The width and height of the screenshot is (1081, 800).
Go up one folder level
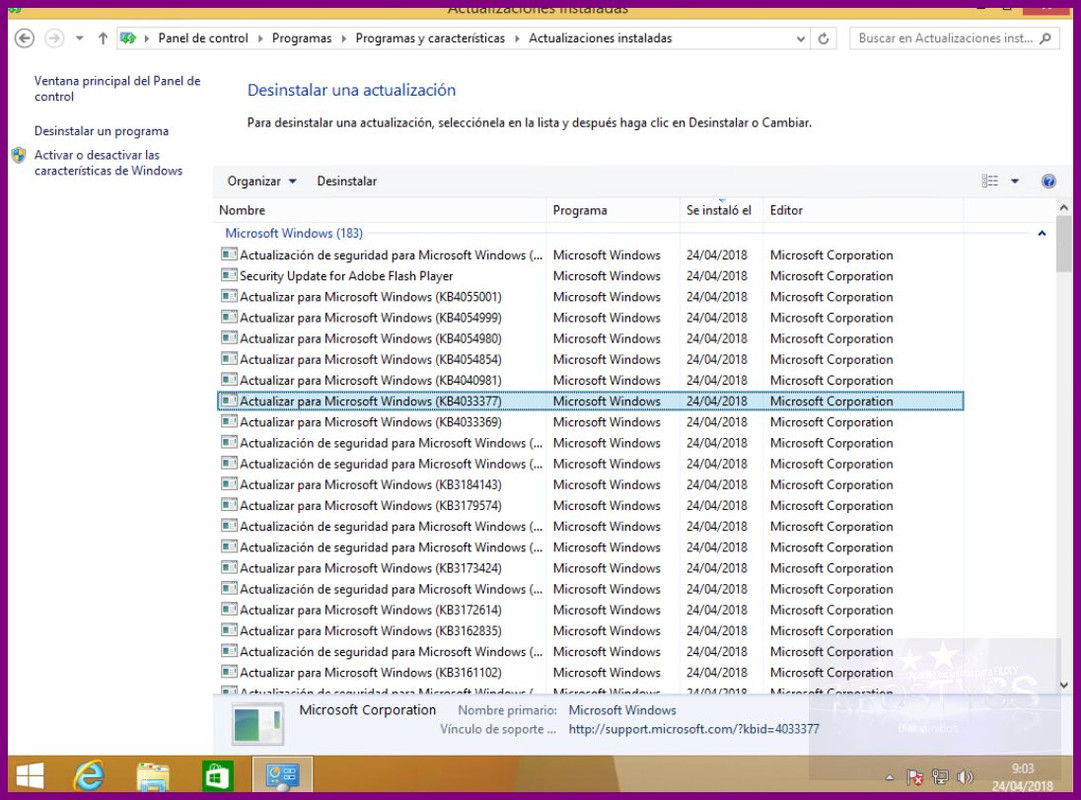pyautogui.click(x=103, y=39)
